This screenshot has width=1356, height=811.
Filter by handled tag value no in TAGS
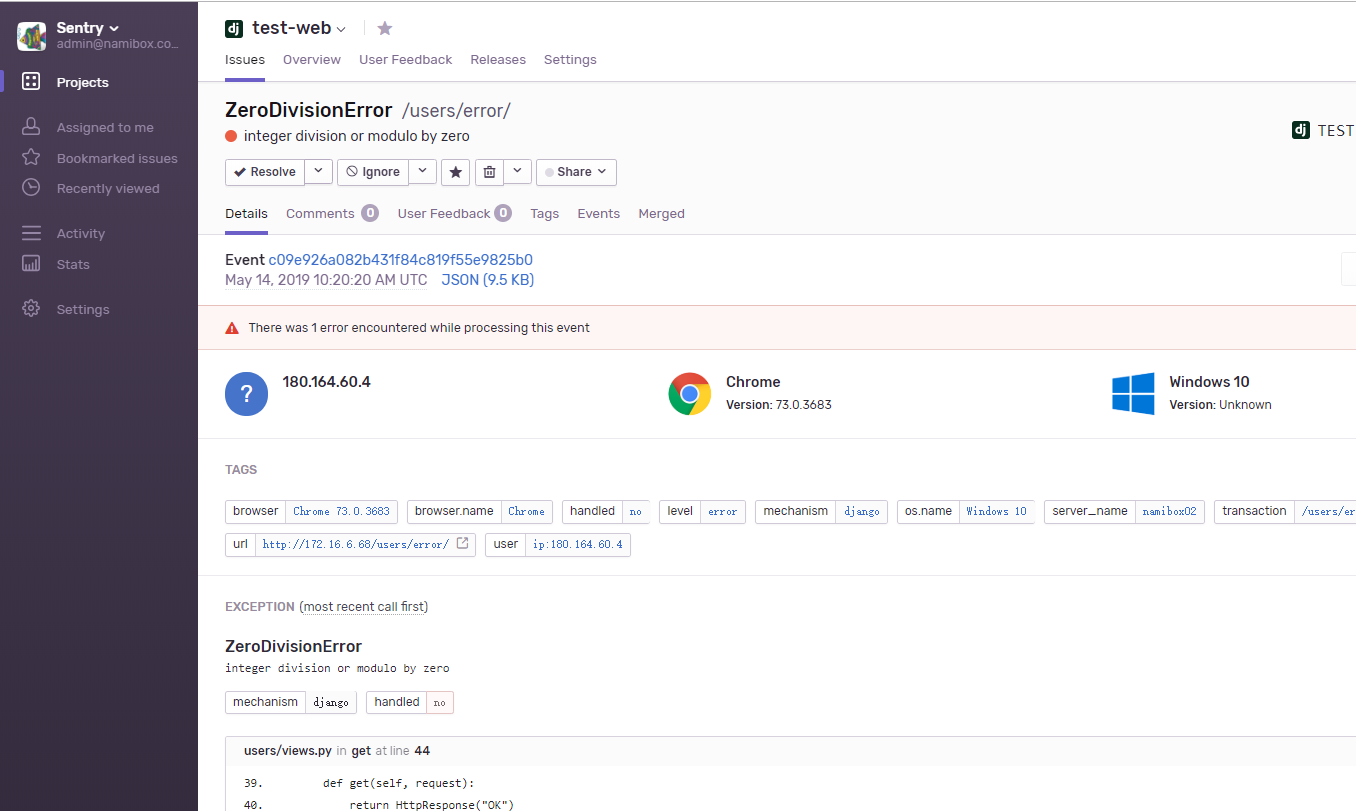coord(636,511)
